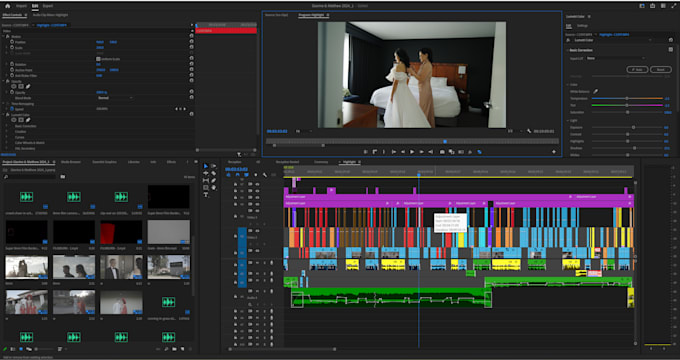Viewport: 680px width, 360px height.
Task: Toggle Position stopwatch animation
Action: (12, 42)
